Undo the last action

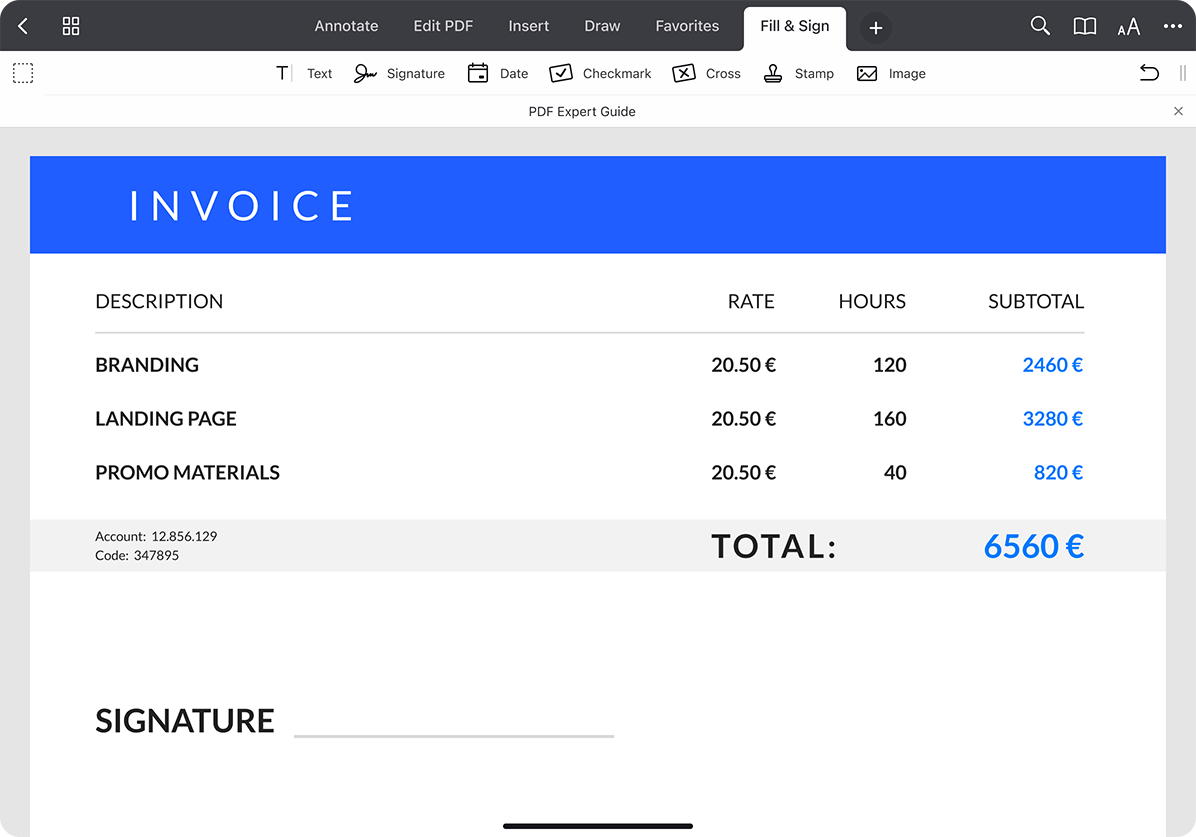tap(1149, 73)
